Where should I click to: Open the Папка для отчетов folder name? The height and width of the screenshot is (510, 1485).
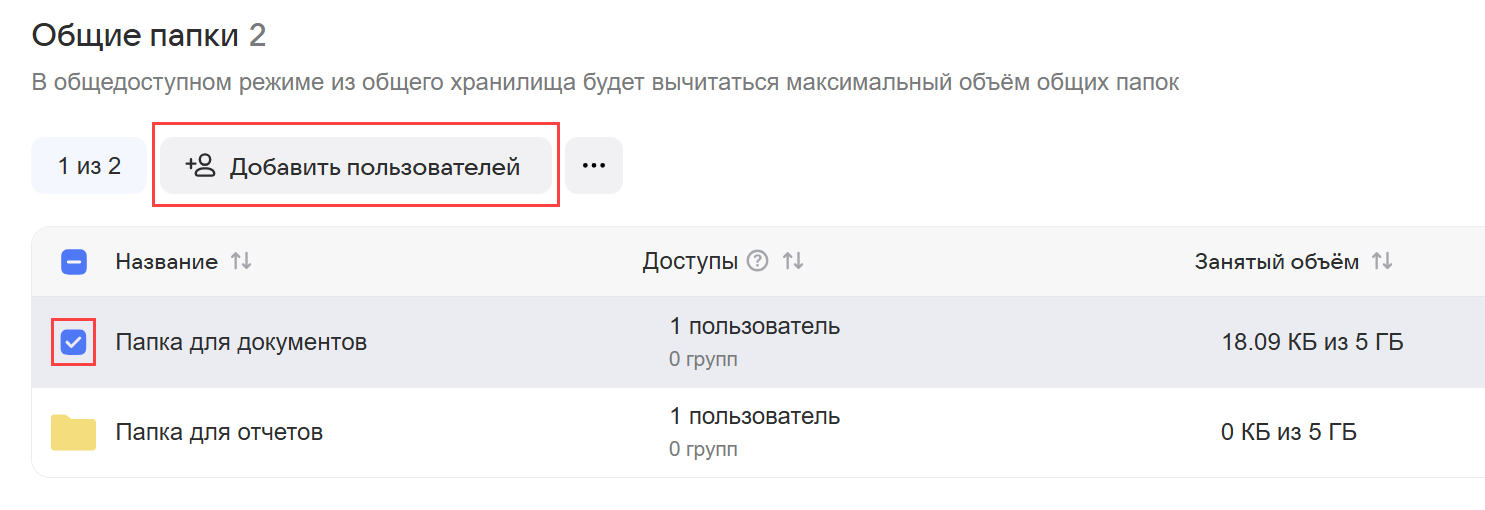[x=219, y=433]
